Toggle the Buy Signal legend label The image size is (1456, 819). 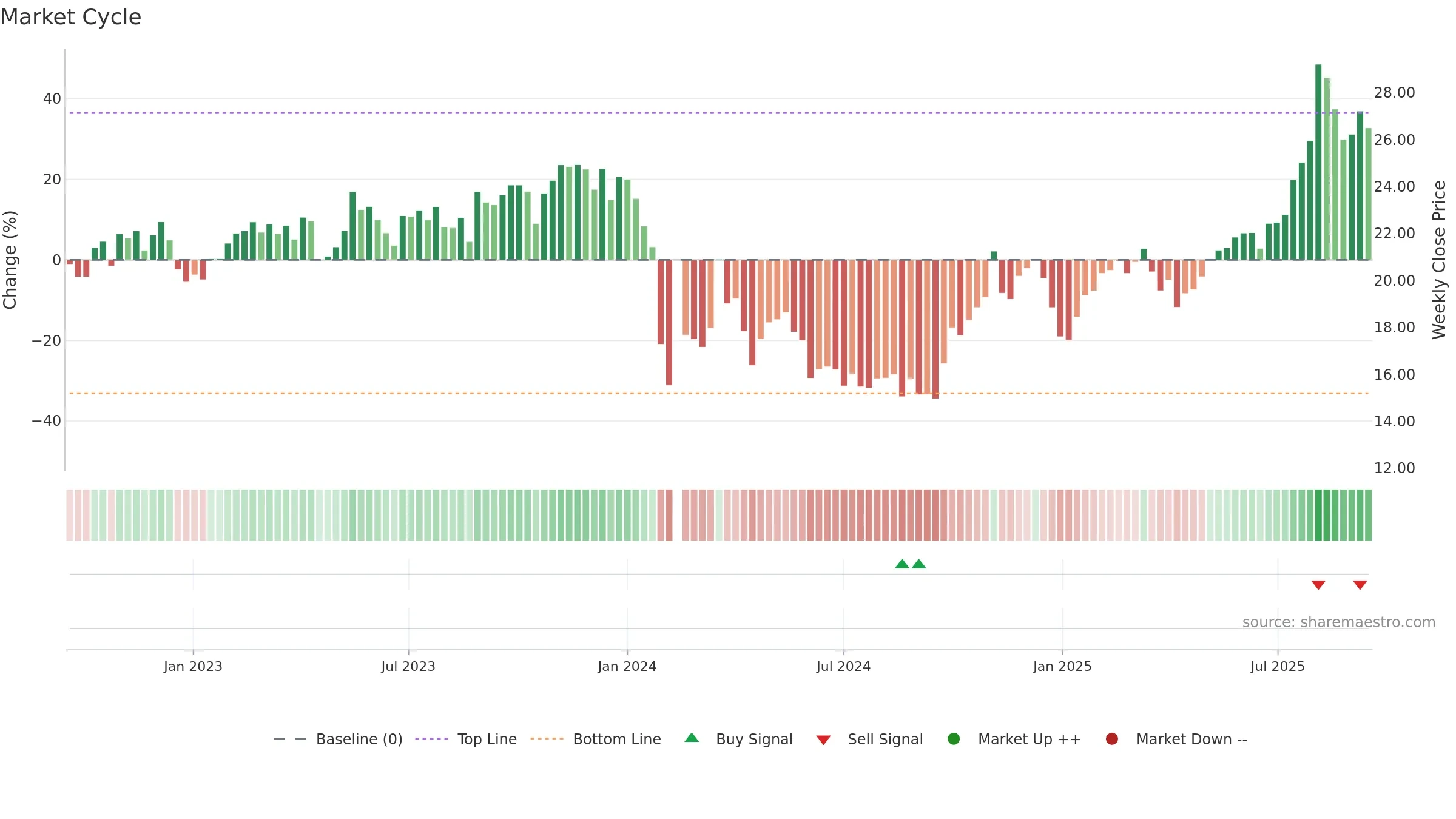pyautogui.click(x=754, y=739)
